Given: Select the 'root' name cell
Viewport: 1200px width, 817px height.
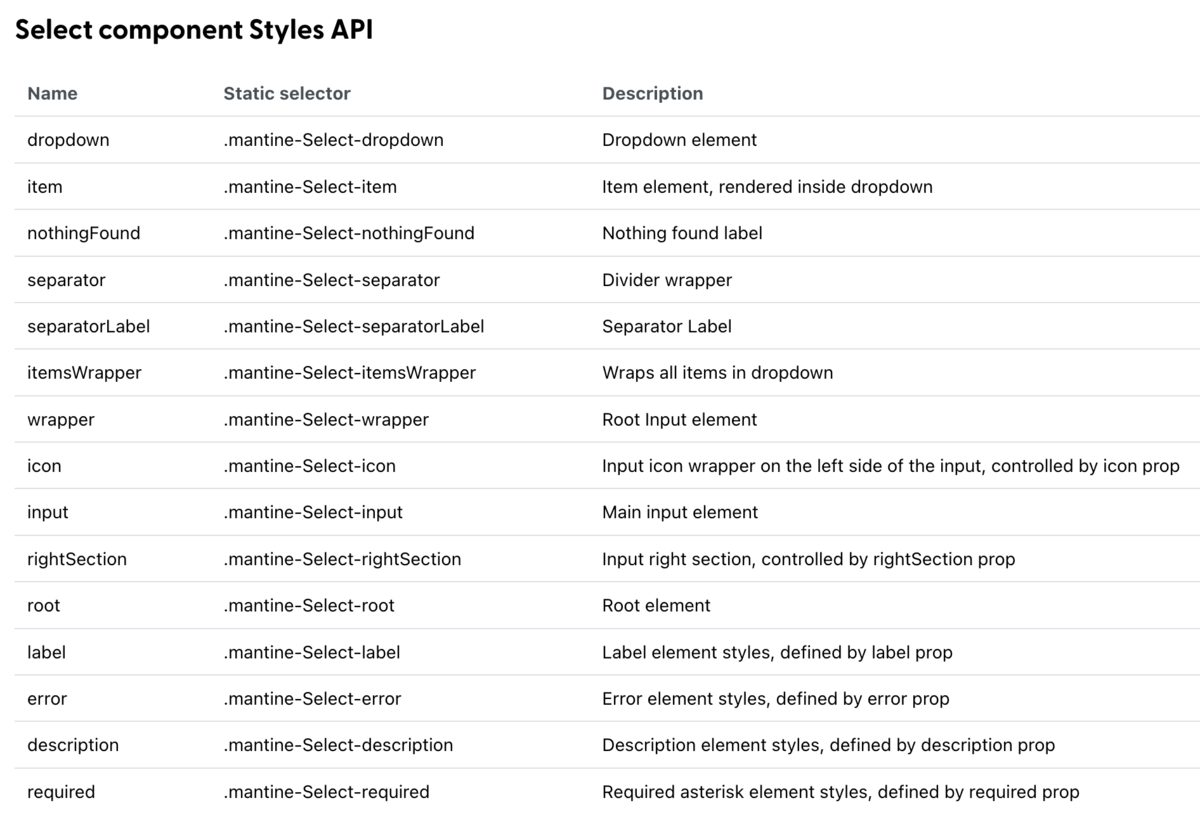Looking at the screenshot, I should 44,606.
